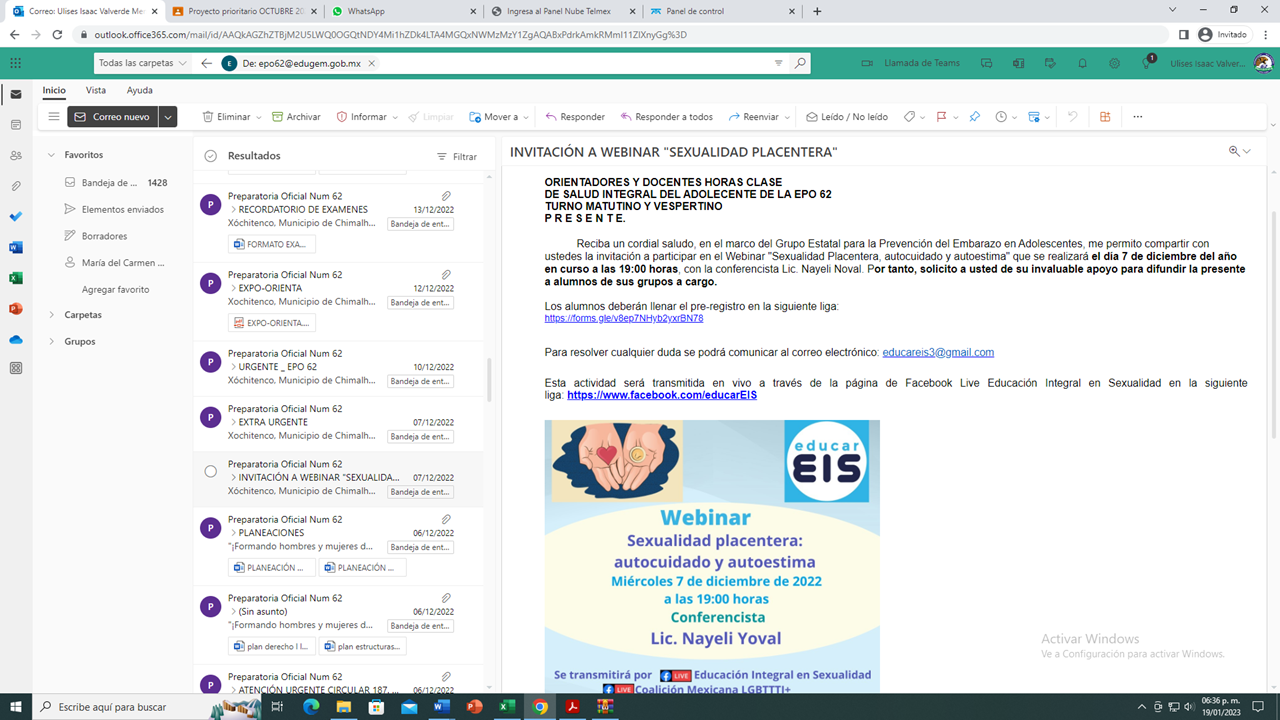This screenshot has width=1280, height=720.
Task: Open the Settings gear icon
Action: 1114,63
